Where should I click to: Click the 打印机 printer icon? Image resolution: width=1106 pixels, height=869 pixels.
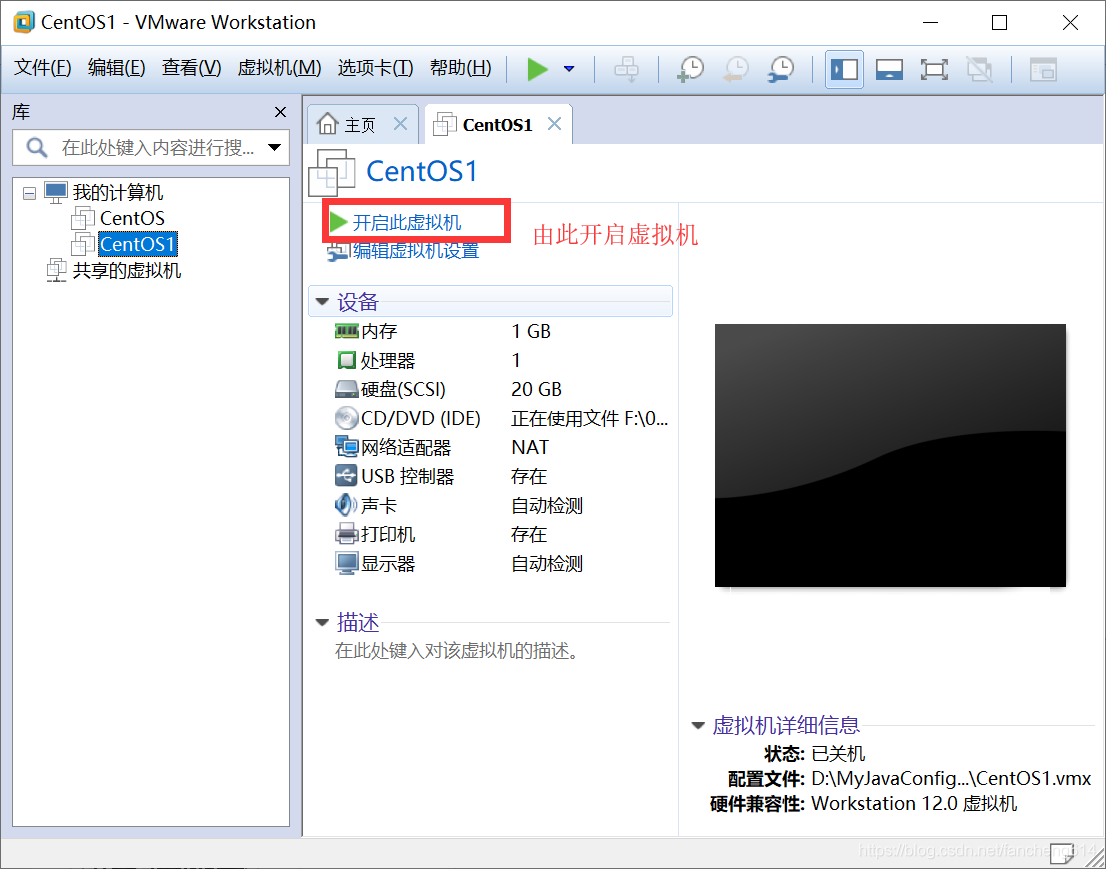[346, 534]
